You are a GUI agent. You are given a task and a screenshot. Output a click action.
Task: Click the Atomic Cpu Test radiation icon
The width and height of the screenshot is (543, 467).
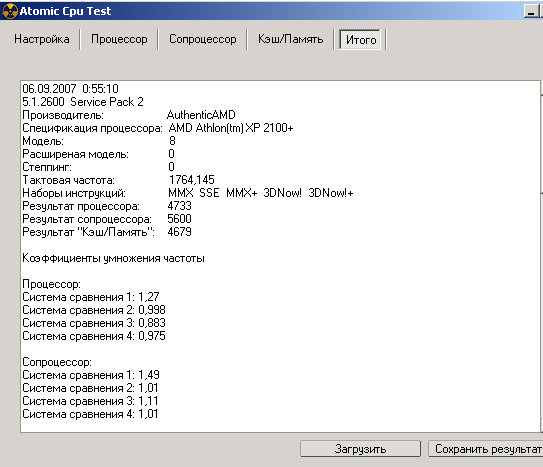(x=9, y=11)
